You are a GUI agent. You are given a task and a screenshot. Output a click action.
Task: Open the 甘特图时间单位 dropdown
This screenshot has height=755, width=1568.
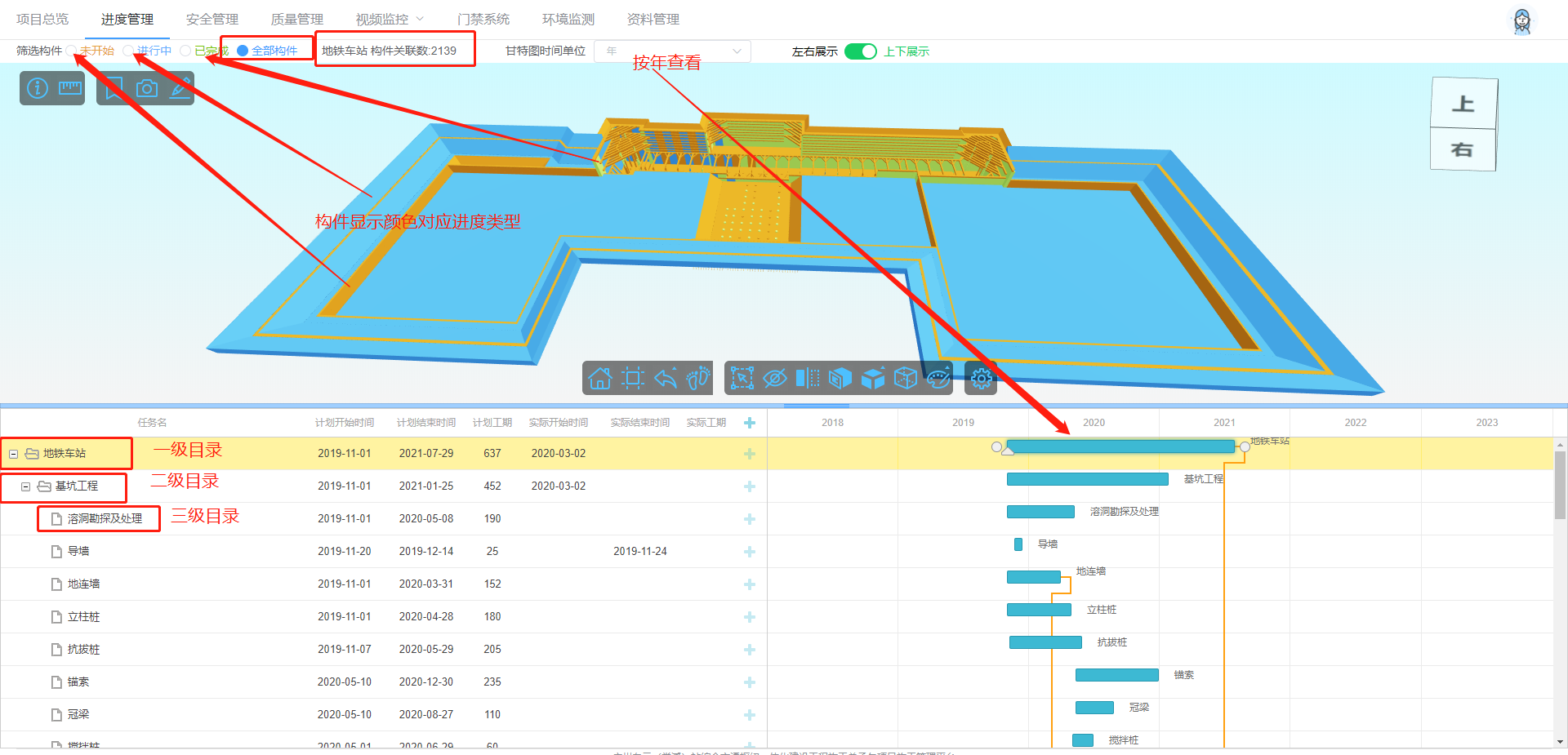pos(672,51)
